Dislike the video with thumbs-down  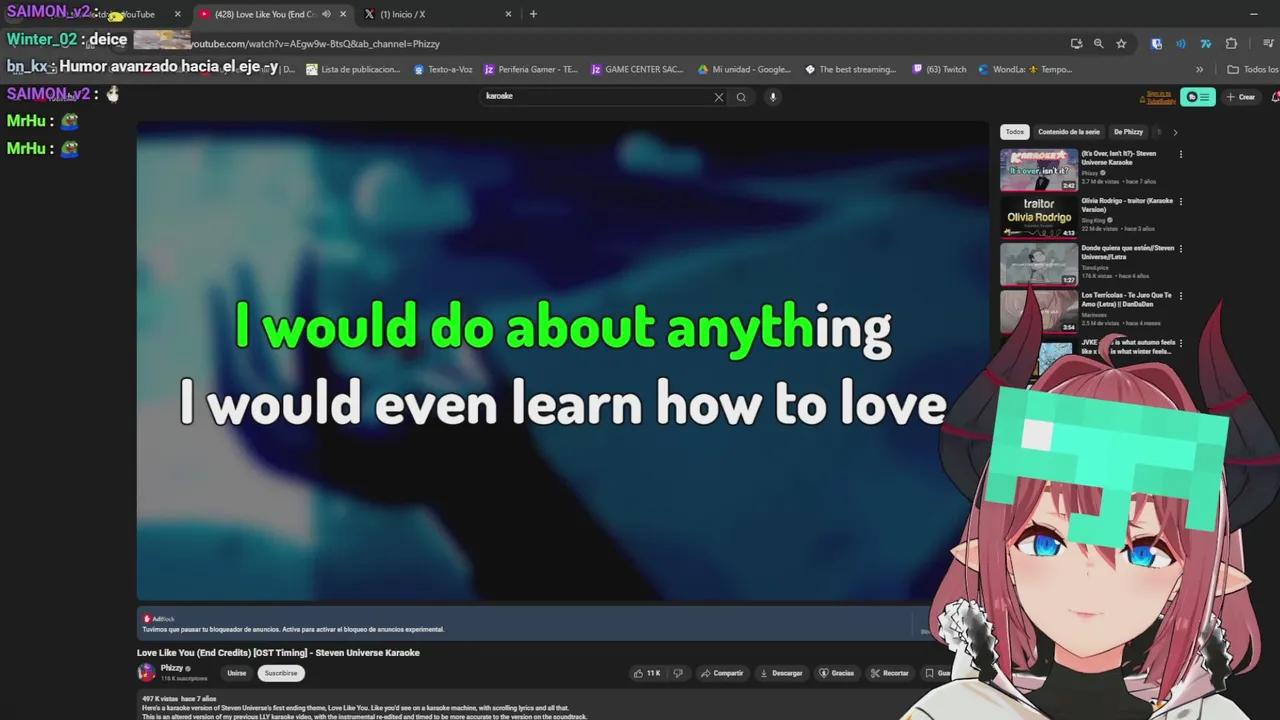point(678,673)
